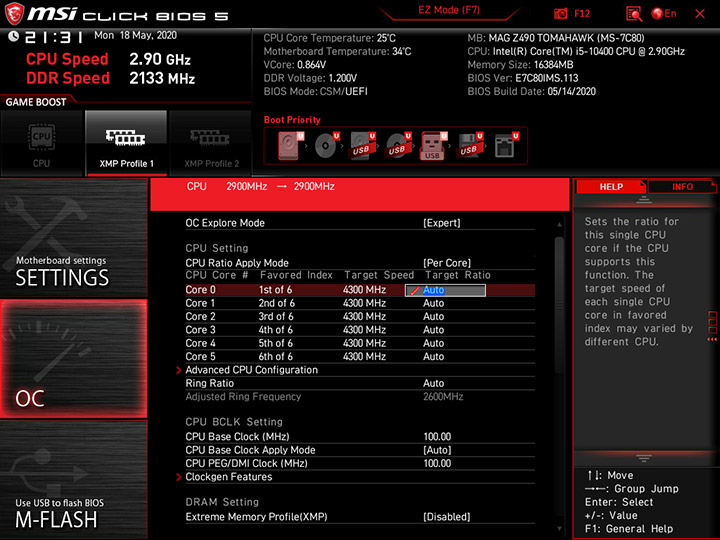Click Core 2 target speed 4300 MHz
The width and height of the screenshot is (720, 540).
click(x=364, y=316)
